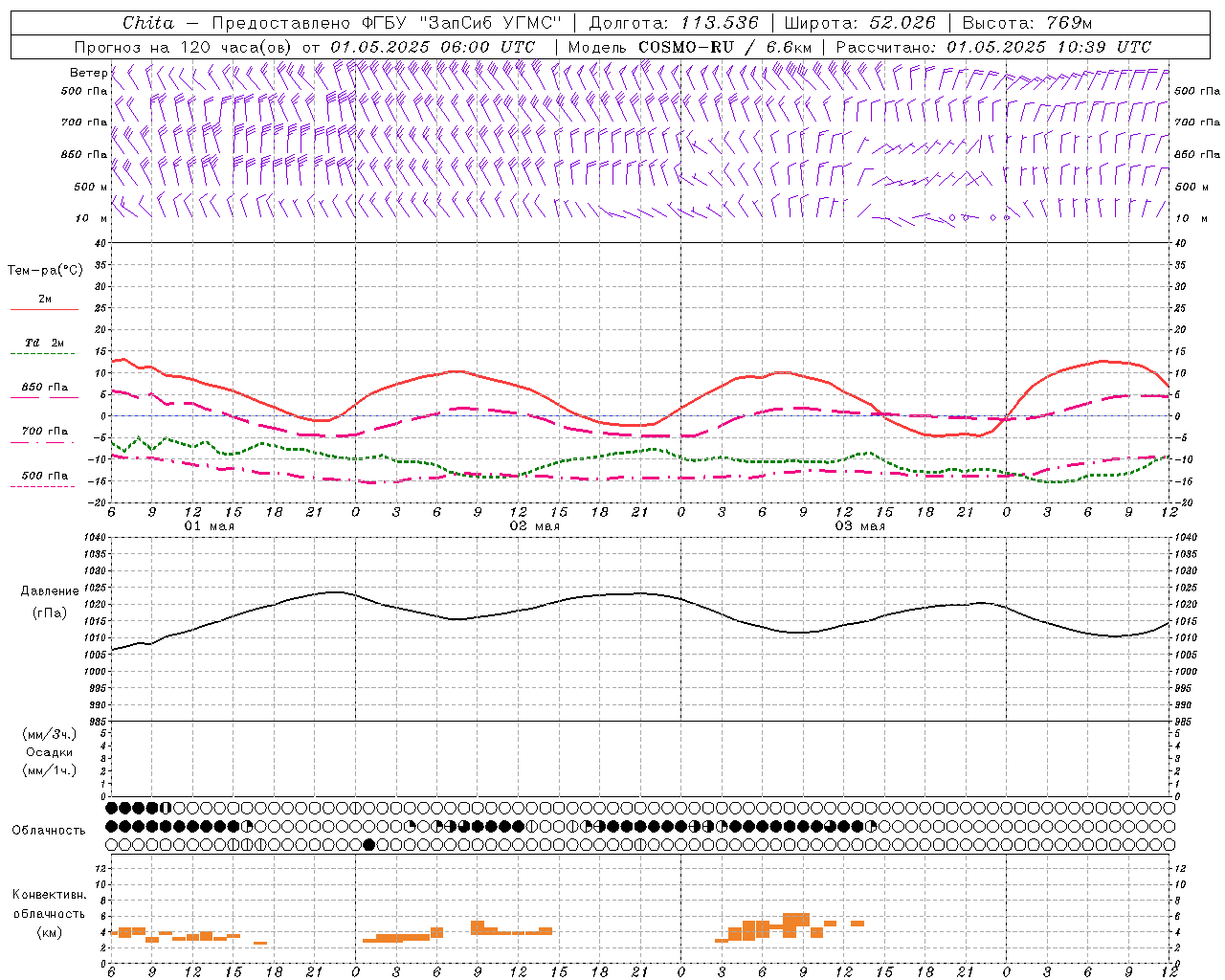Click the computed time 01.05.2025 10:39 UTC
1225x980 pixels.
pos(1049,47)
